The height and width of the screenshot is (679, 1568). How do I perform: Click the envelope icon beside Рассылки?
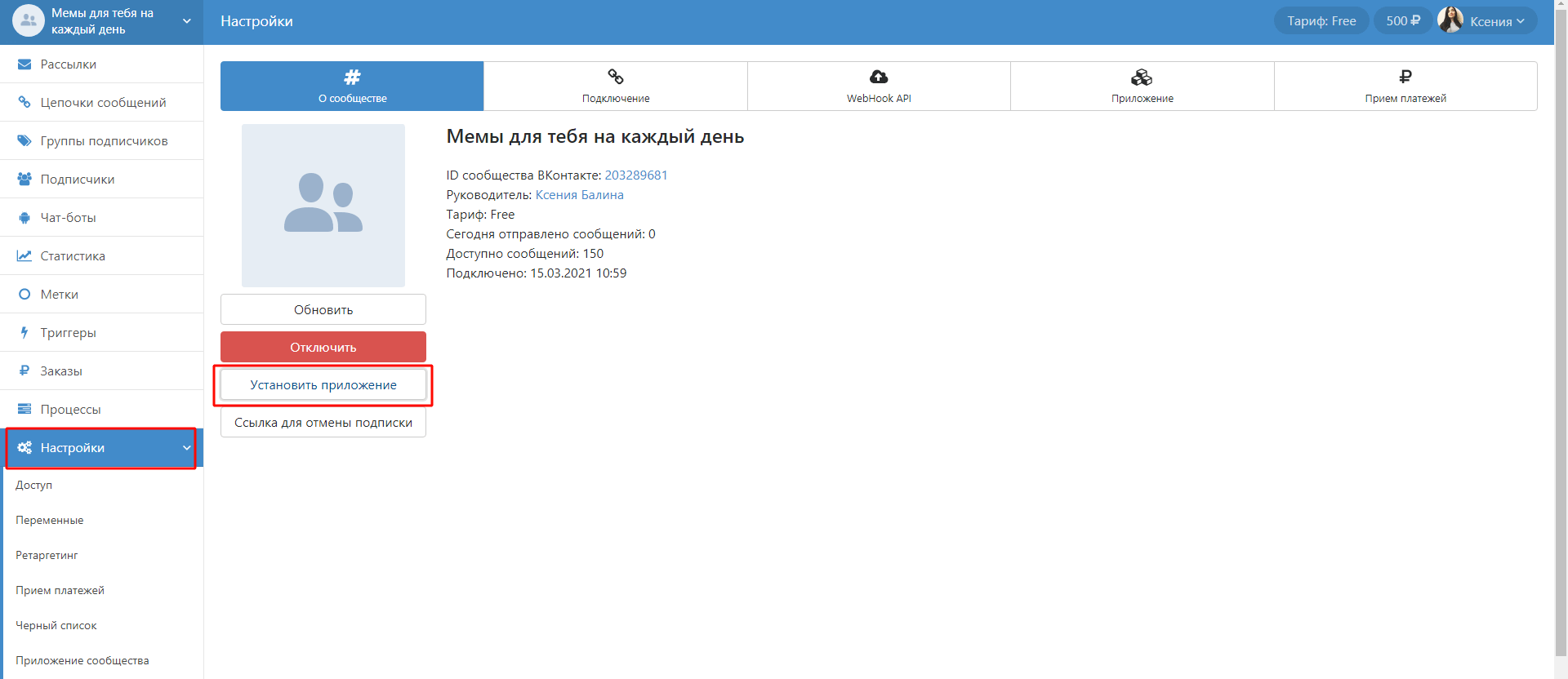click(x=24, y=64)
